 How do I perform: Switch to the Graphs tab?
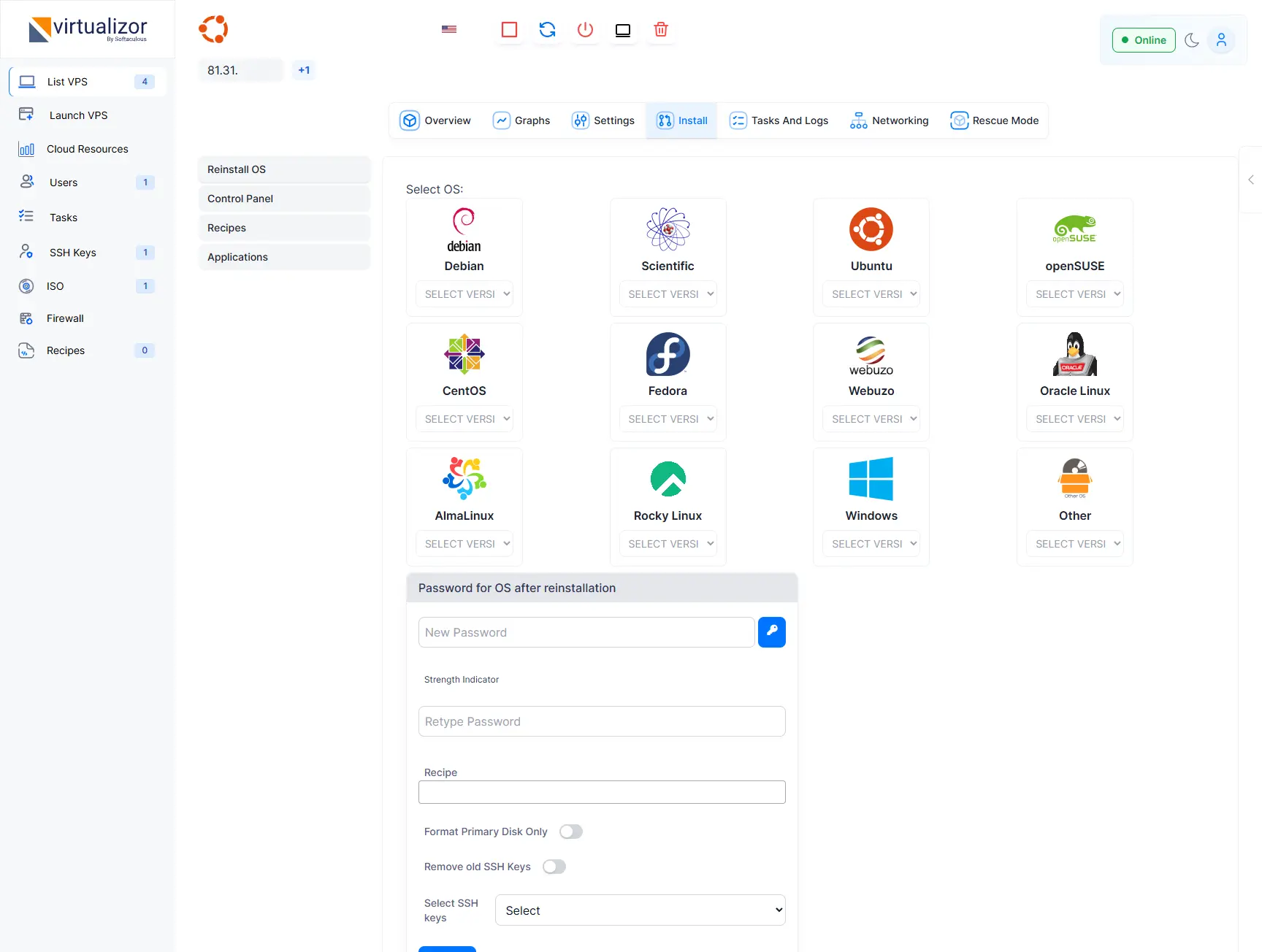tap(521, 120)
